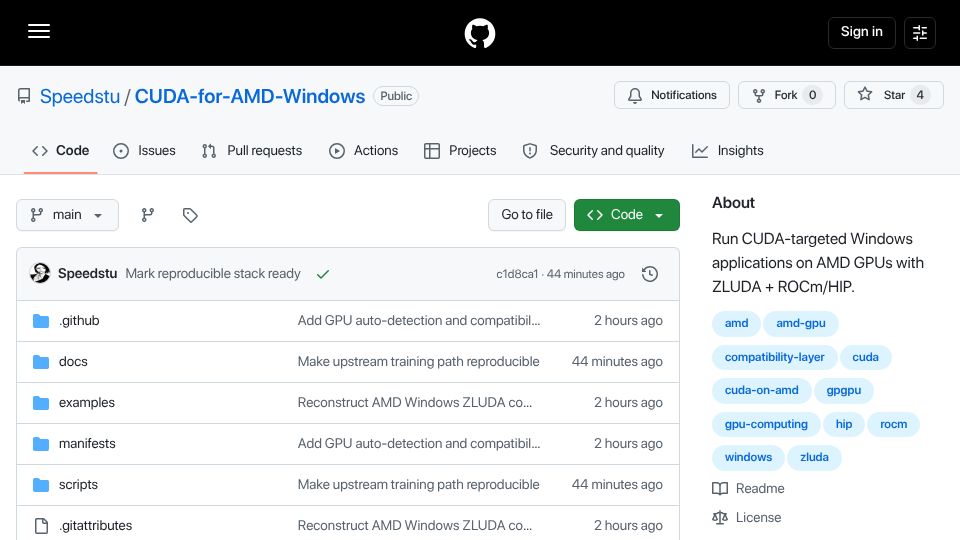This screenshot has width=960, height=540.
Task: Select the compatibility-layer topic tag
Action: [x=774, y=357]
